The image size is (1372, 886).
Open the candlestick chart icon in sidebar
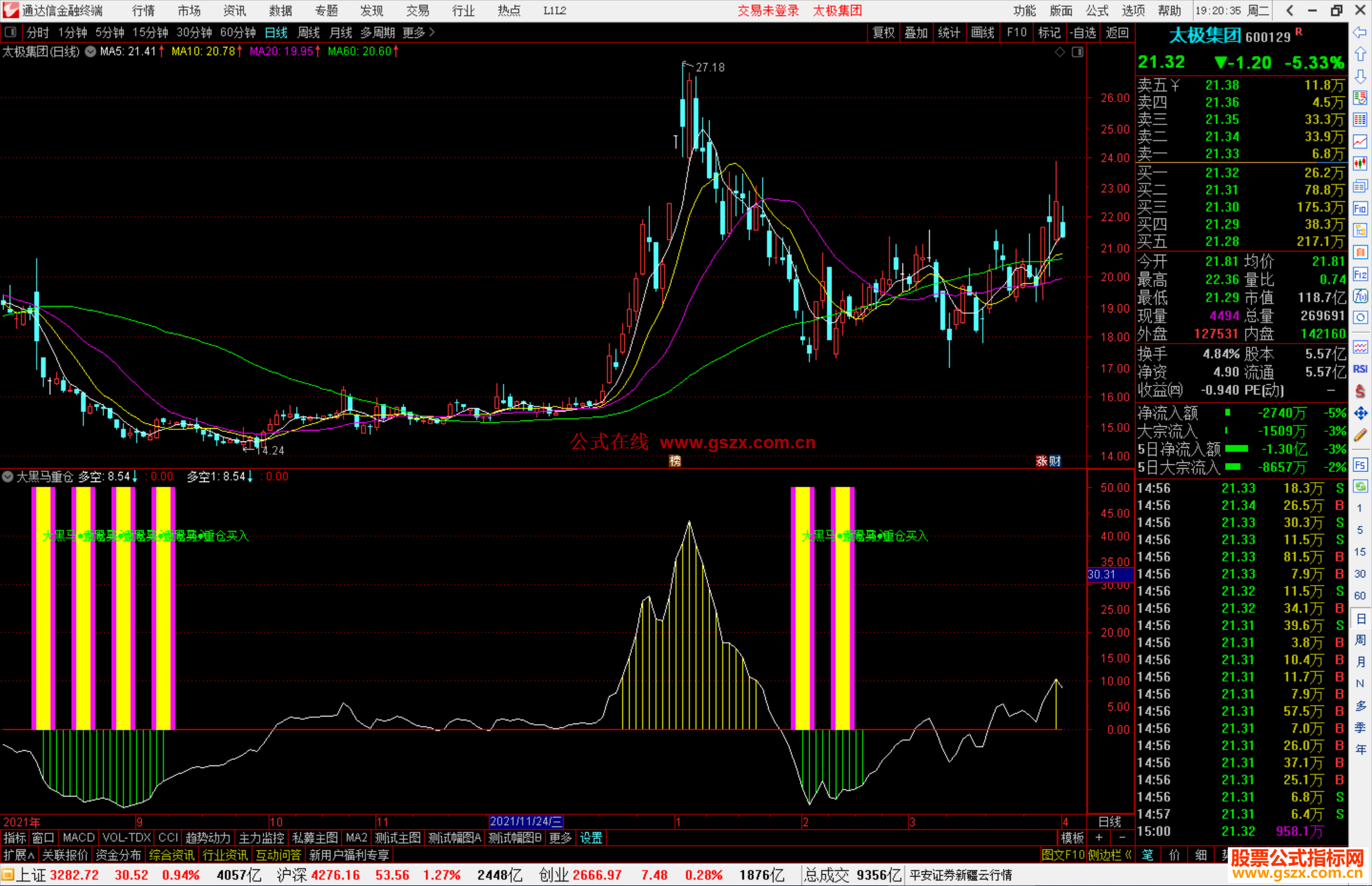(x=1360, y=164)
